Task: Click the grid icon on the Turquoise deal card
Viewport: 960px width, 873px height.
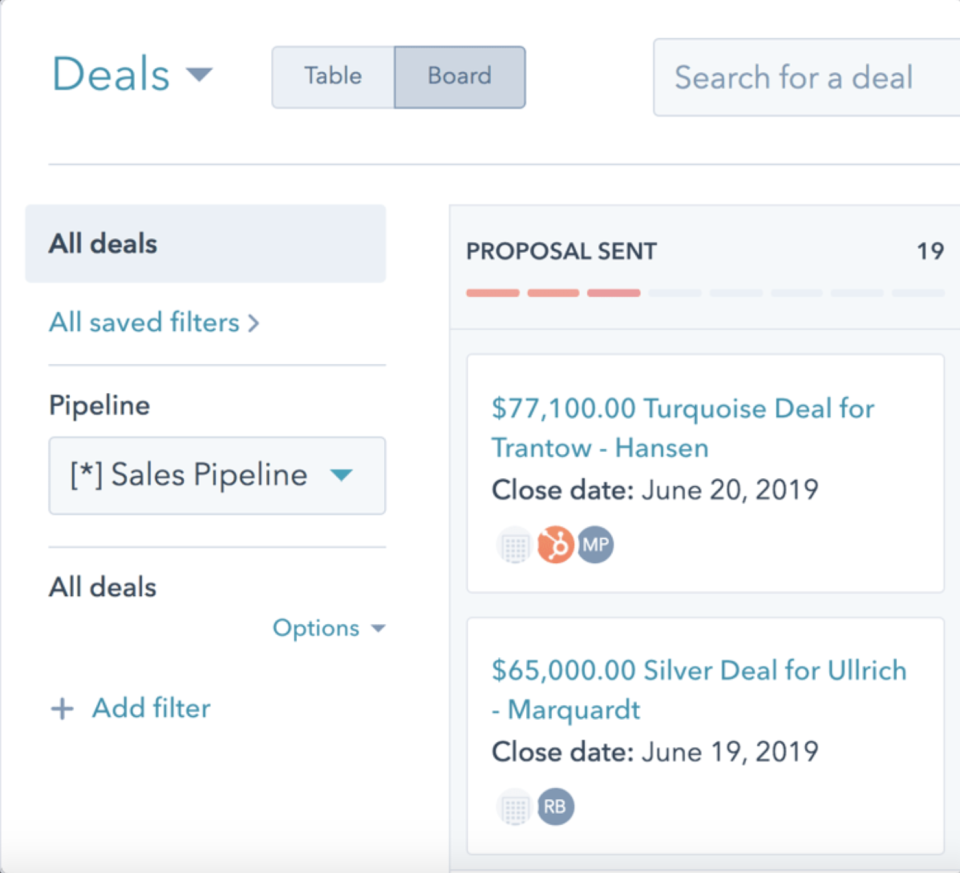Action: pyautogui.click(x=515, y=545)
